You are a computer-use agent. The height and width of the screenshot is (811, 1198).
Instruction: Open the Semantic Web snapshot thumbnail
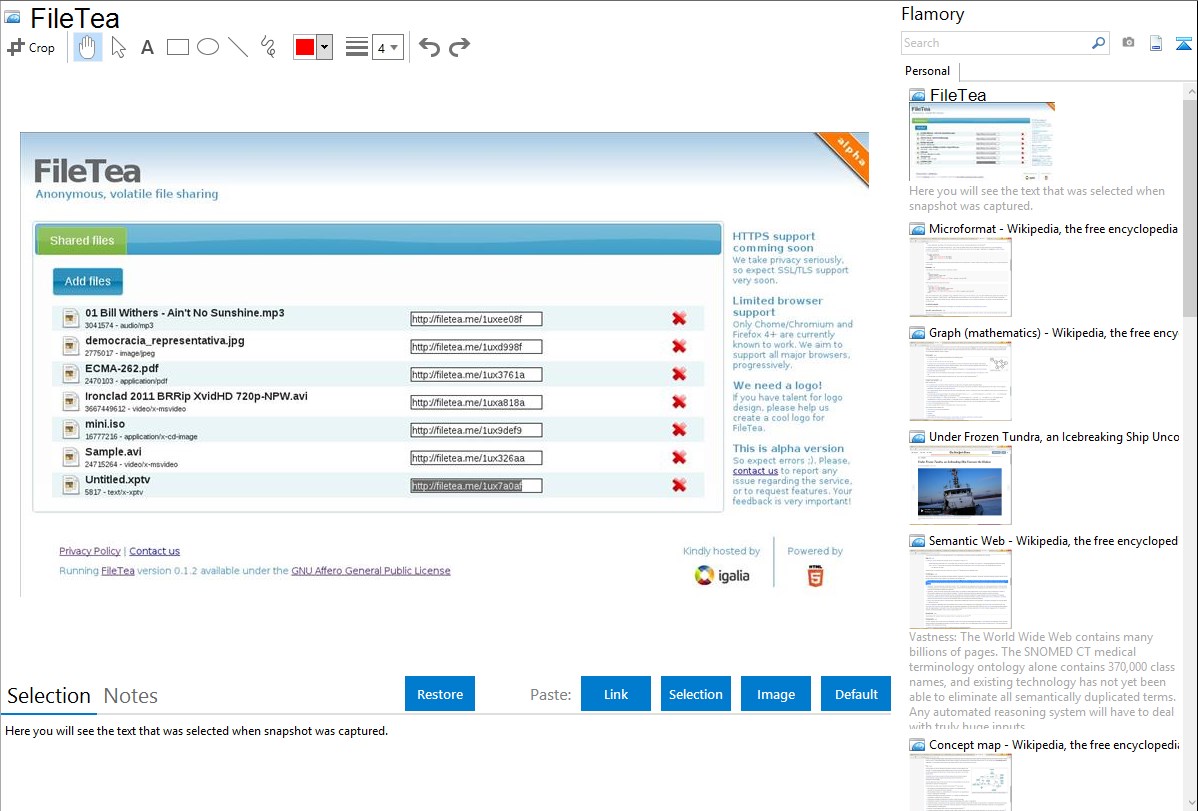click(960, 588)
